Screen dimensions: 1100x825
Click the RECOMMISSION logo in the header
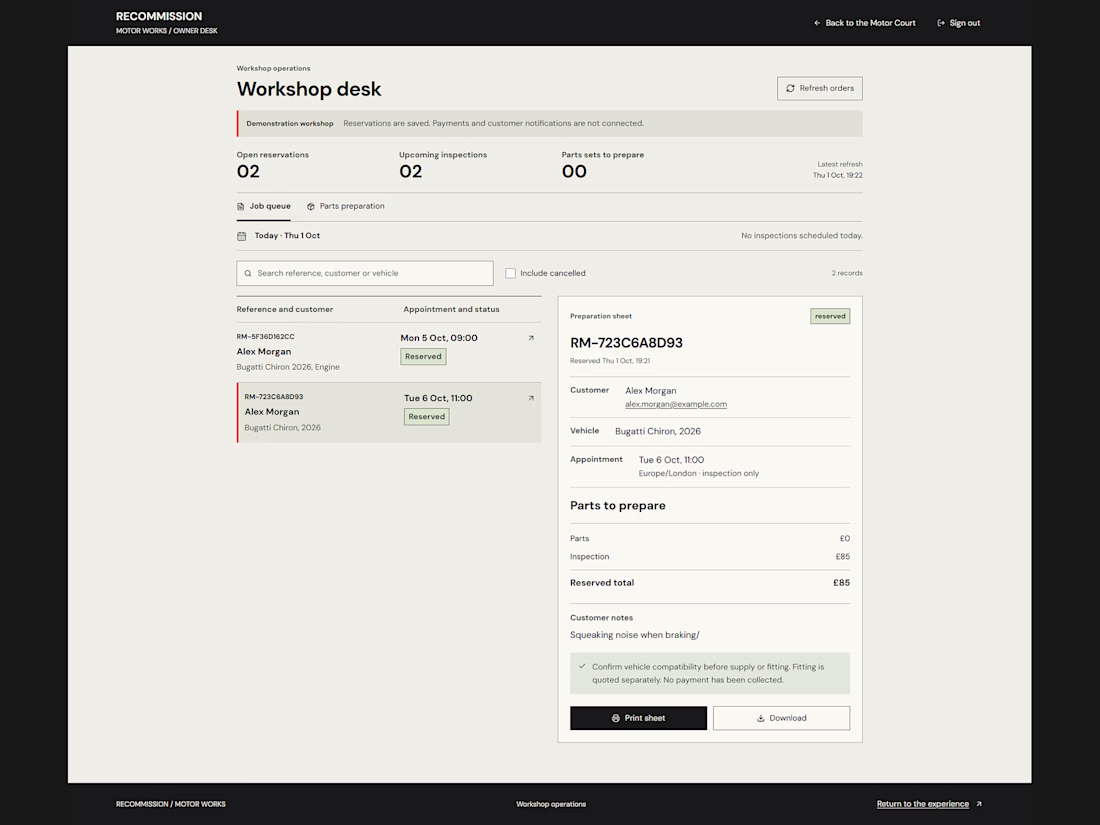pos(159,16)
